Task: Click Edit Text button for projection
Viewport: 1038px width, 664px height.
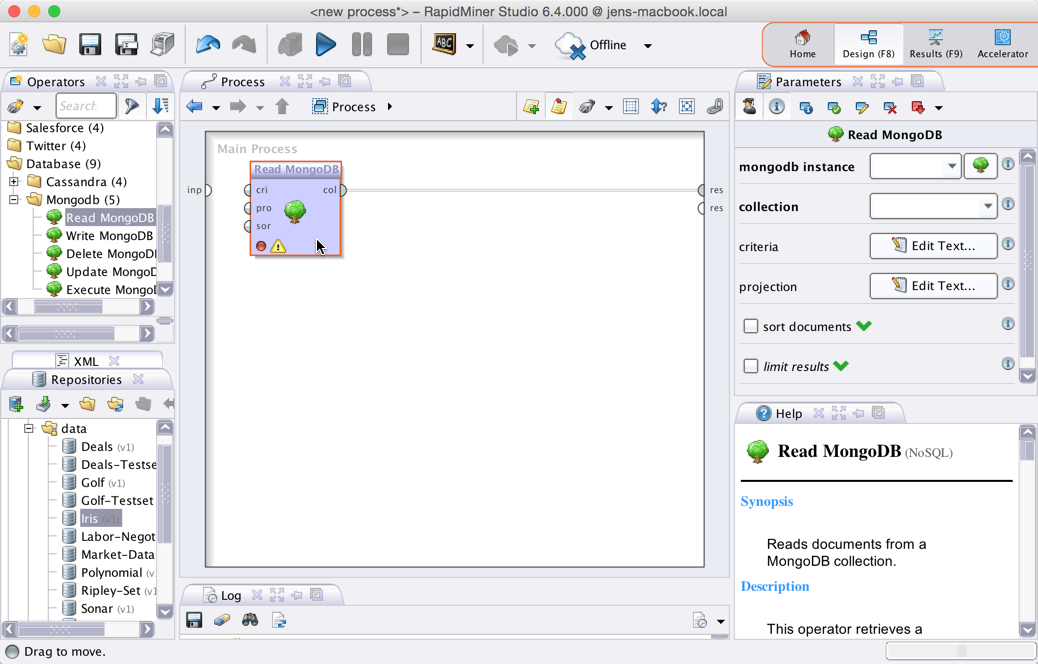Action: pos(933,286)
